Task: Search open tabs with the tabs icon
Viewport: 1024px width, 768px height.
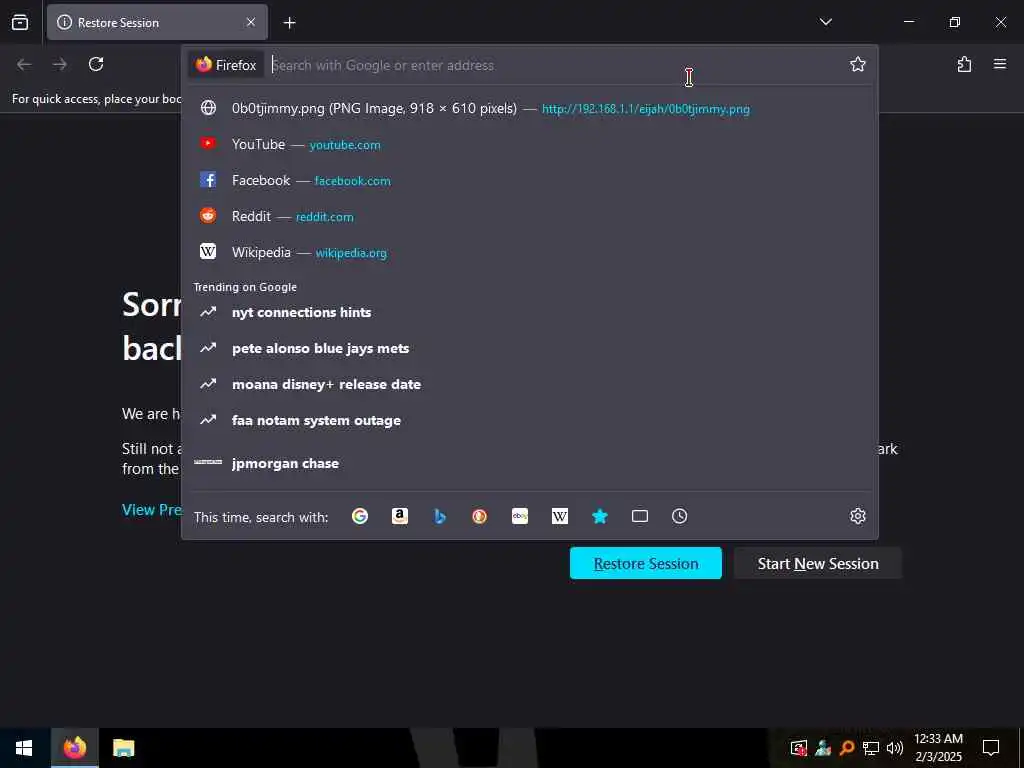Action: coord(640,517)
